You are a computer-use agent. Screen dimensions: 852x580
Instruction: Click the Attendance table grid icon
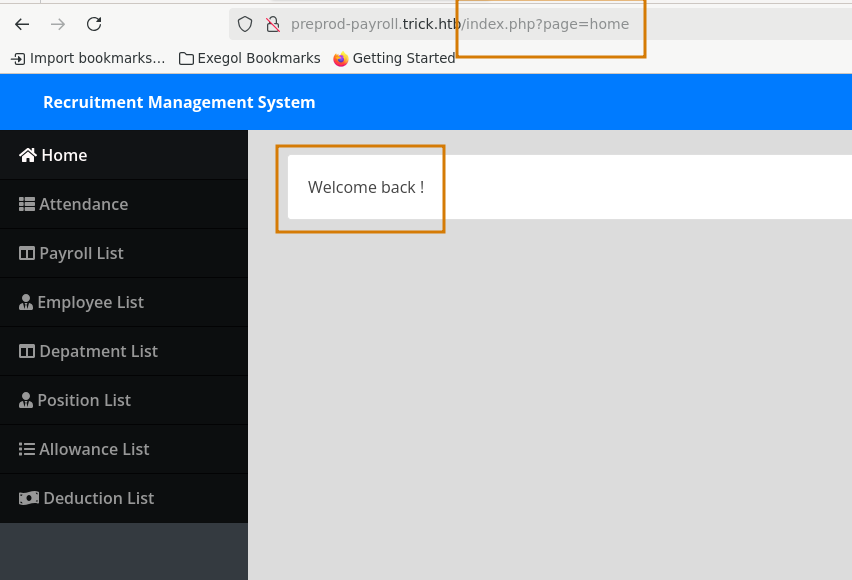pos(27,204)
